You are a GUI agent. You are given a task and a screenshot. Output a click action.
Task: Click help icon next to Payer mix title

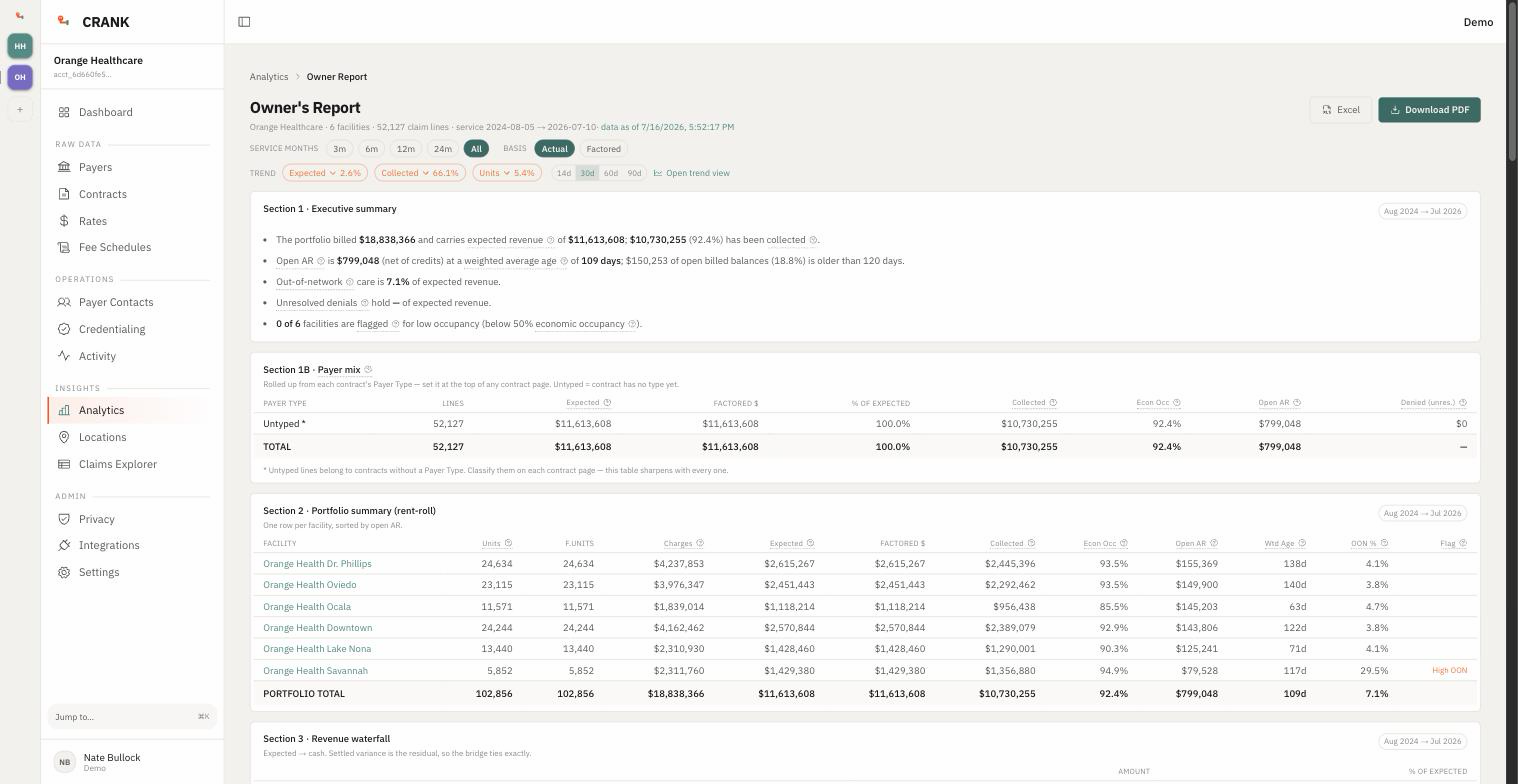pyautogui.click(x=368, y=370)
